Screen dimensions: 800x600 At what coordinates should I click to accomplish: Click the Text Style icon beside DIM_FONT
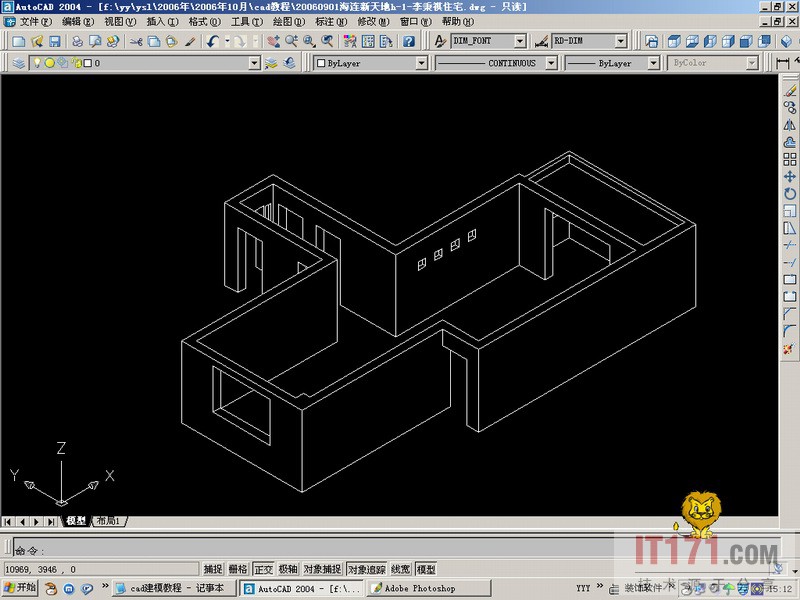441,41
